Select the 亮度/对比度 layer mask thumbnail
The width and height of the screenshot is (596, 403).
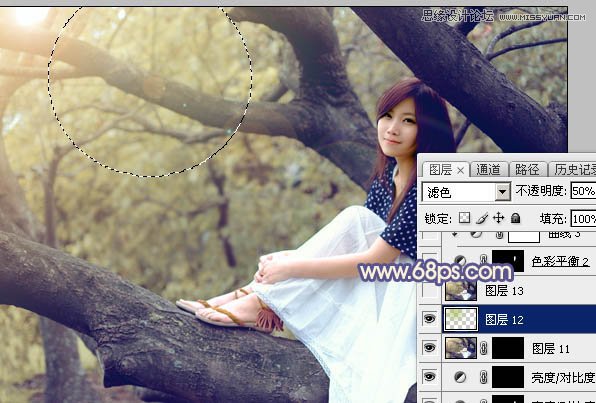(x=508, y=377)
